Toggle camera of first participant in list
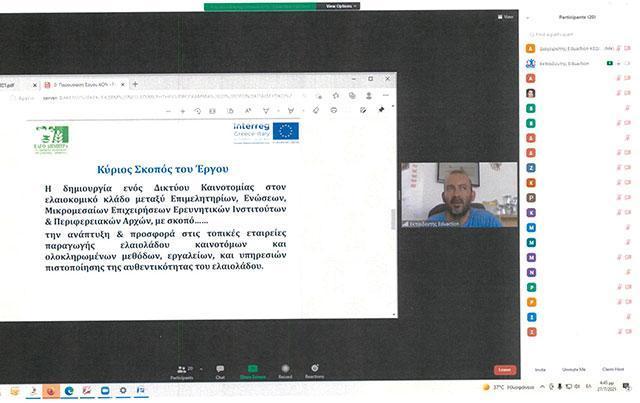Viewport: 640px width, 403px height. click(x=628, y=47)
